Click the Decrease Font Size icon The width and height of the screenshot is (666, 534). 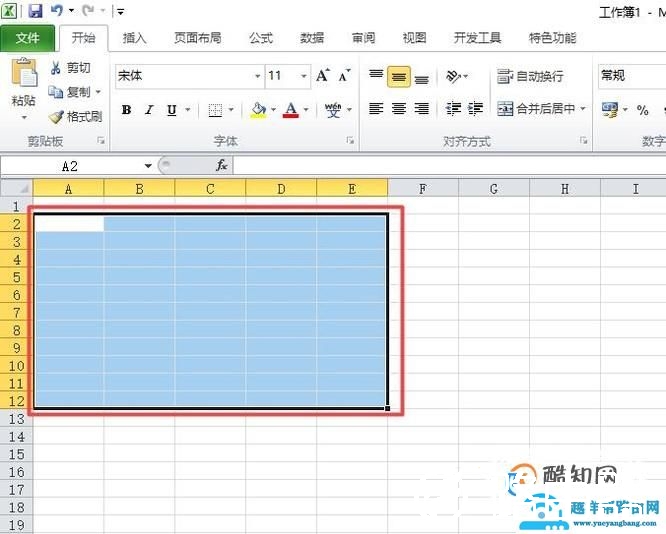(344, 76)
